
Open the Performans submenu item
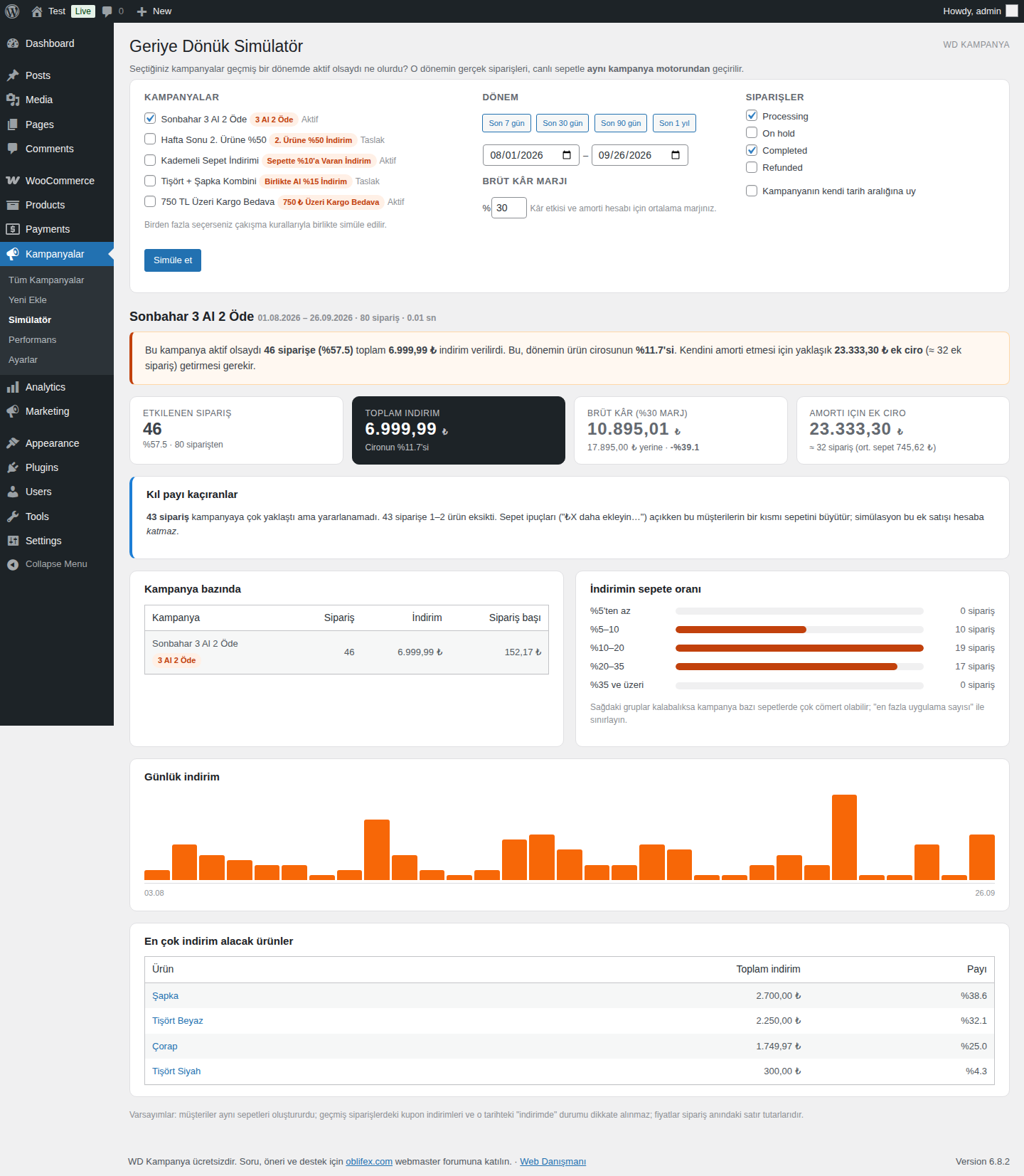(32, 340)
